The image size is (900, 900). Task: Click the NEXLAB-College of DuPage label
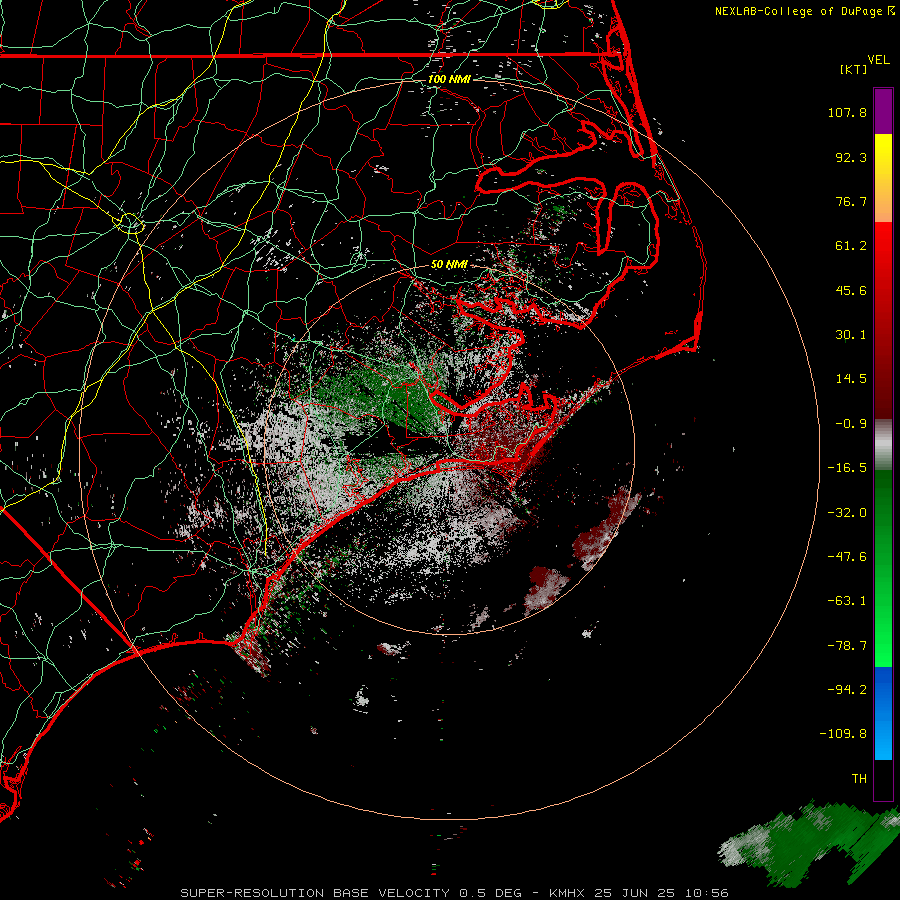[804, 11]
